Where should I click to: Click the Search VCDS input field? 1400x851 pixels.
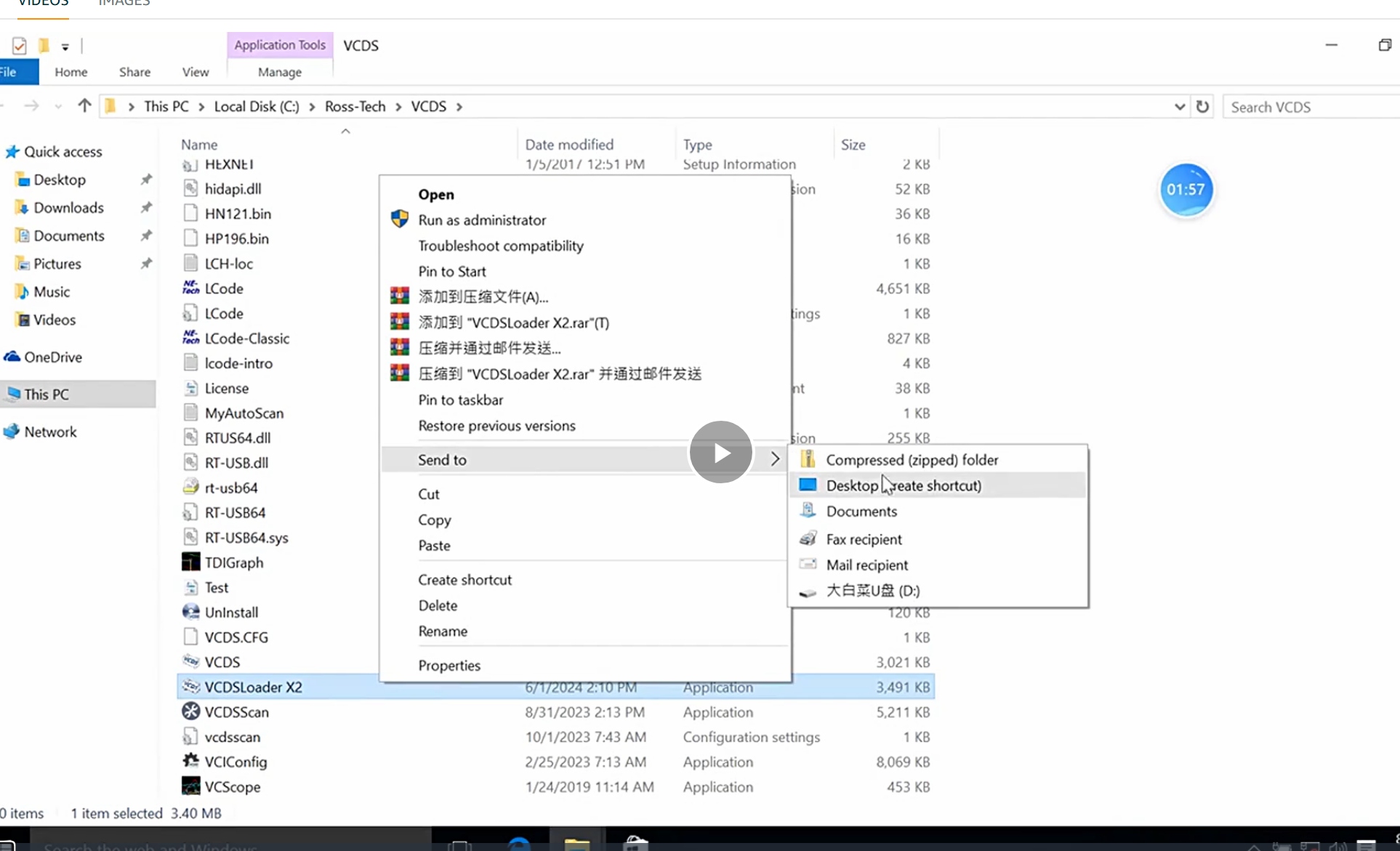pyautogui.click(x=1311, y=107)
